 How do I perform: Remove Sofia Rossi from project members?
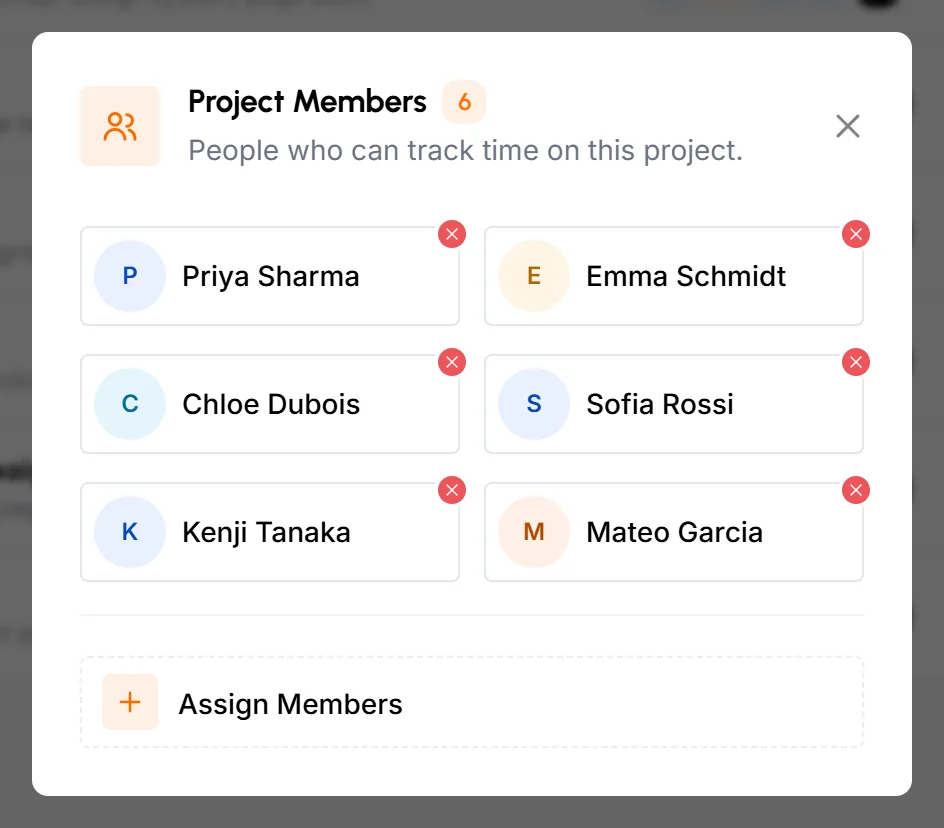(x=856, y=363)
